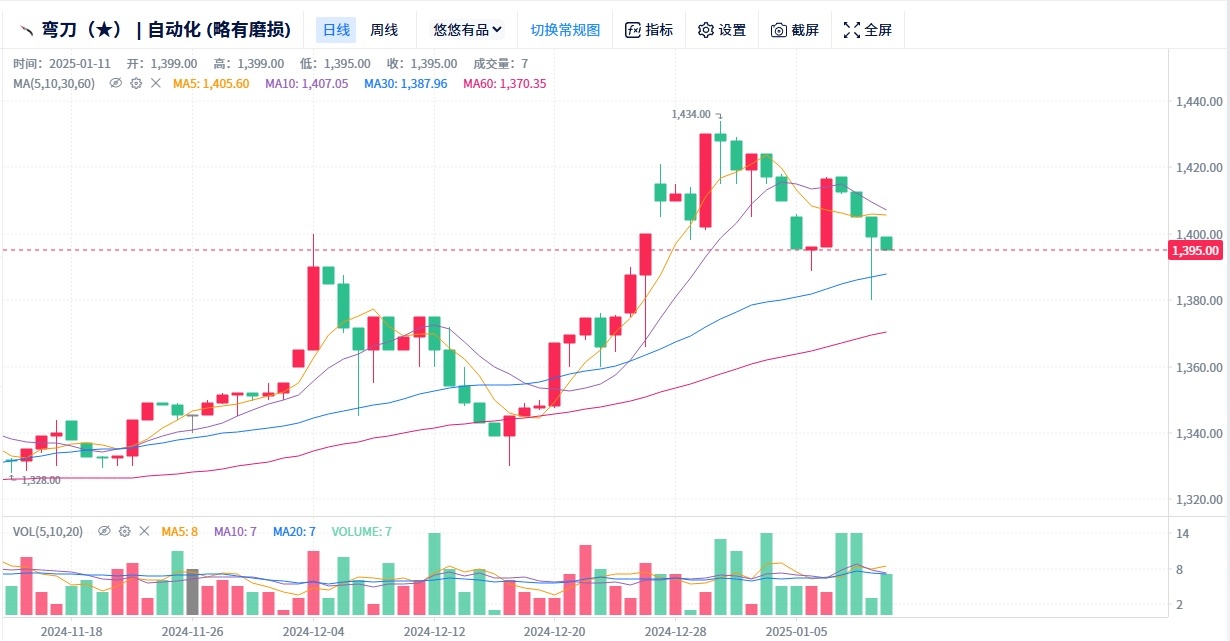Image resolution: width=1230 pixels, height=641 pixels.
Task: Click the curved knife item icon
Action: (25, 30)
